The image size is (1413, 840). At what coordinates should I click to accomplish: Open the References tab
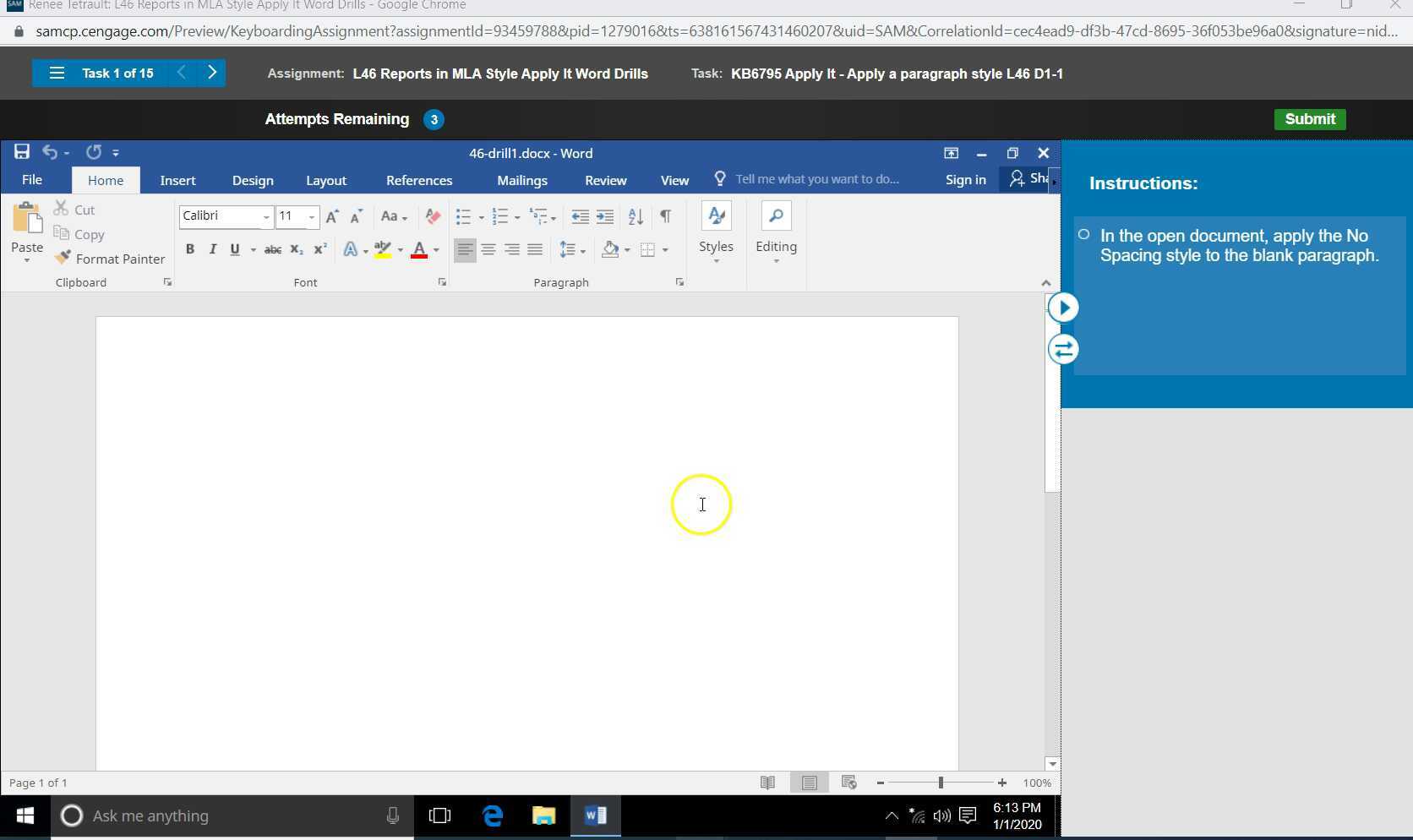coord(418,180)
